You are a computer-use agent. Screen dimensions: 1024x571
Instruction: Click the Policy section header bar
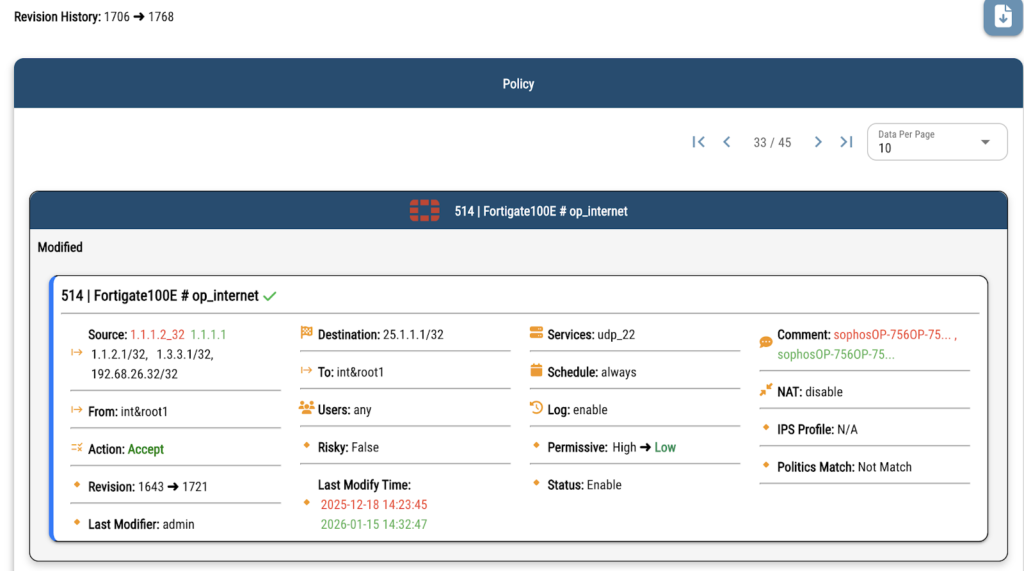pyautogui.click(x=518, y=84)
